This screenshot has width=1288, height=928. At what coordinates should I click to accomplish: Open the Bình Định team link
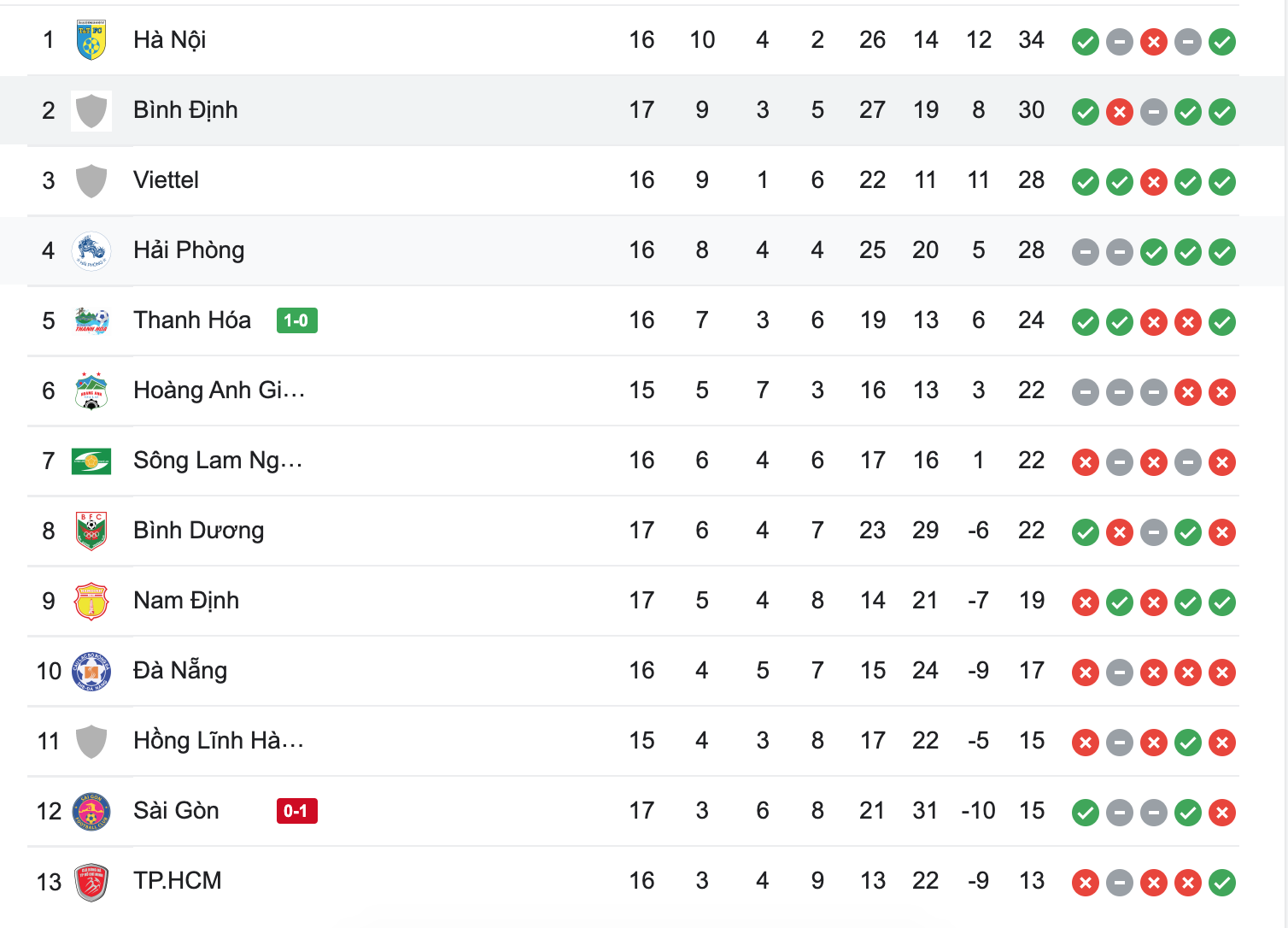coord(185,110)
